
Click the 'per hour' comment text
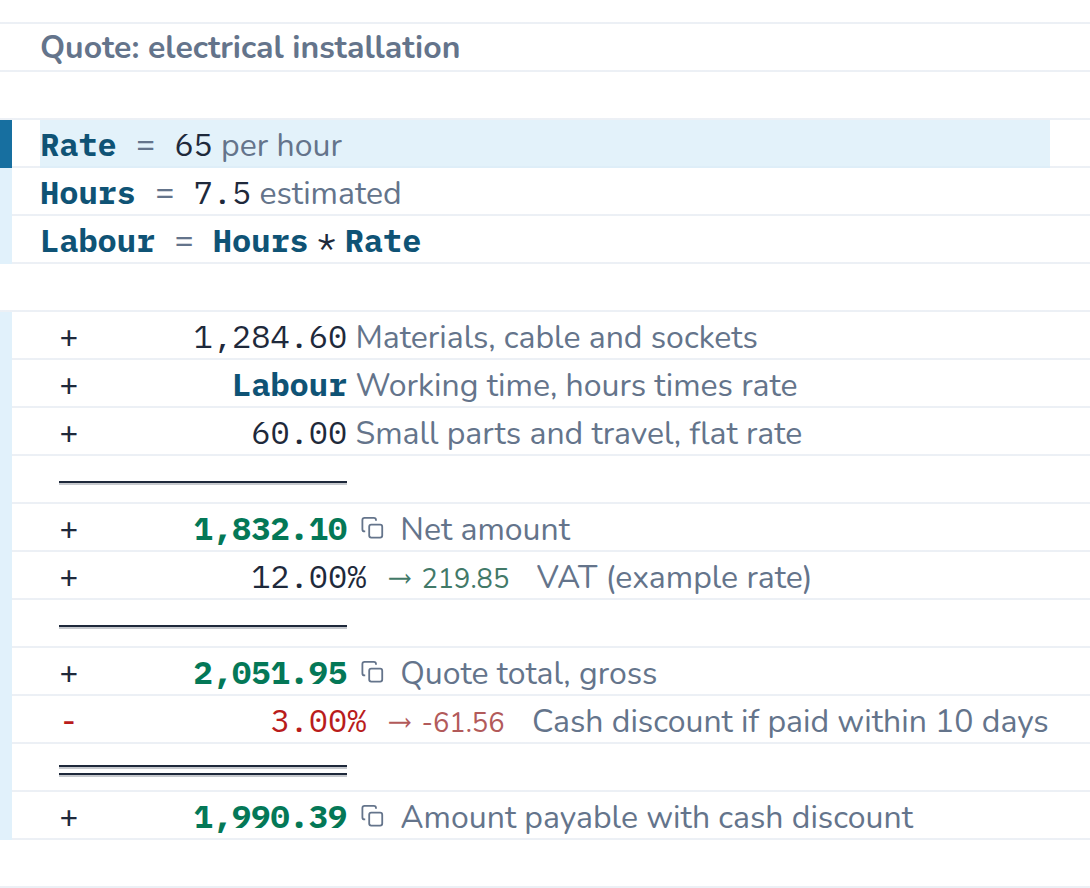tap(282, 147)
